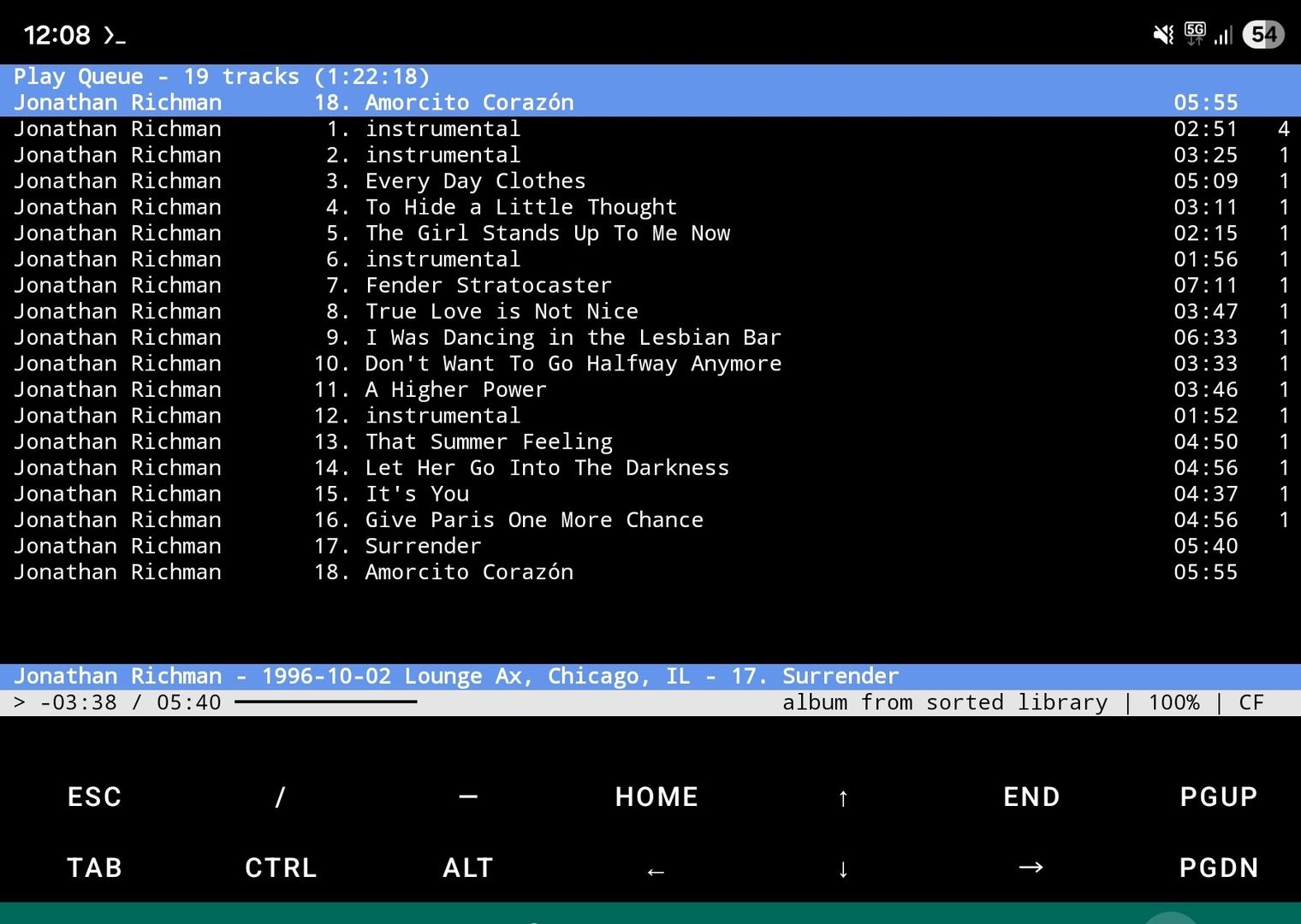This screenshot has width=1301, height=924.
Task: Click the 100% volume indicator
Action: click(1173, 702)
